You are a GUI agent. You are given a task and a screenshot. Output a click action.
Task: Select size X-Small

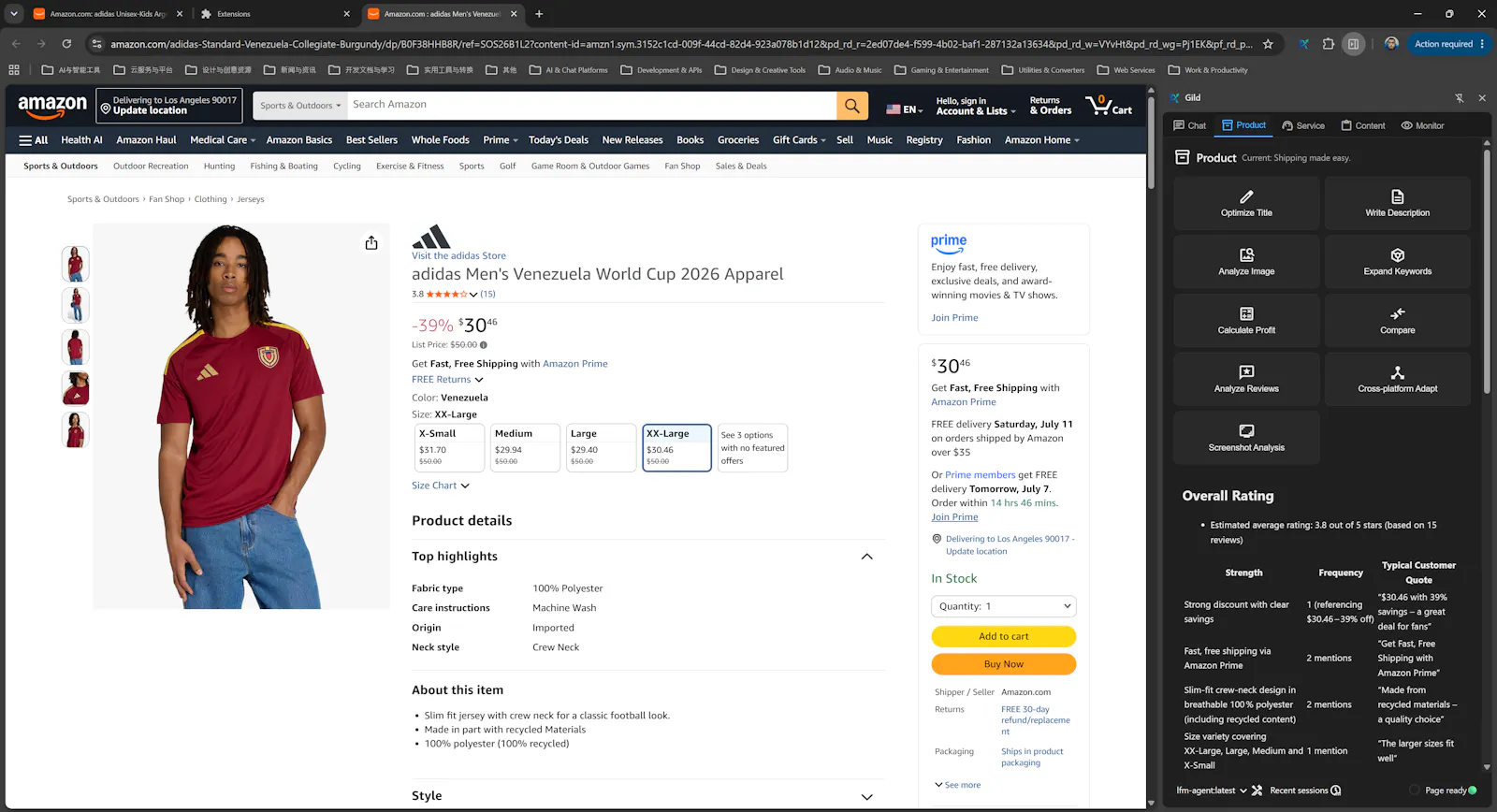coord(450,448)
